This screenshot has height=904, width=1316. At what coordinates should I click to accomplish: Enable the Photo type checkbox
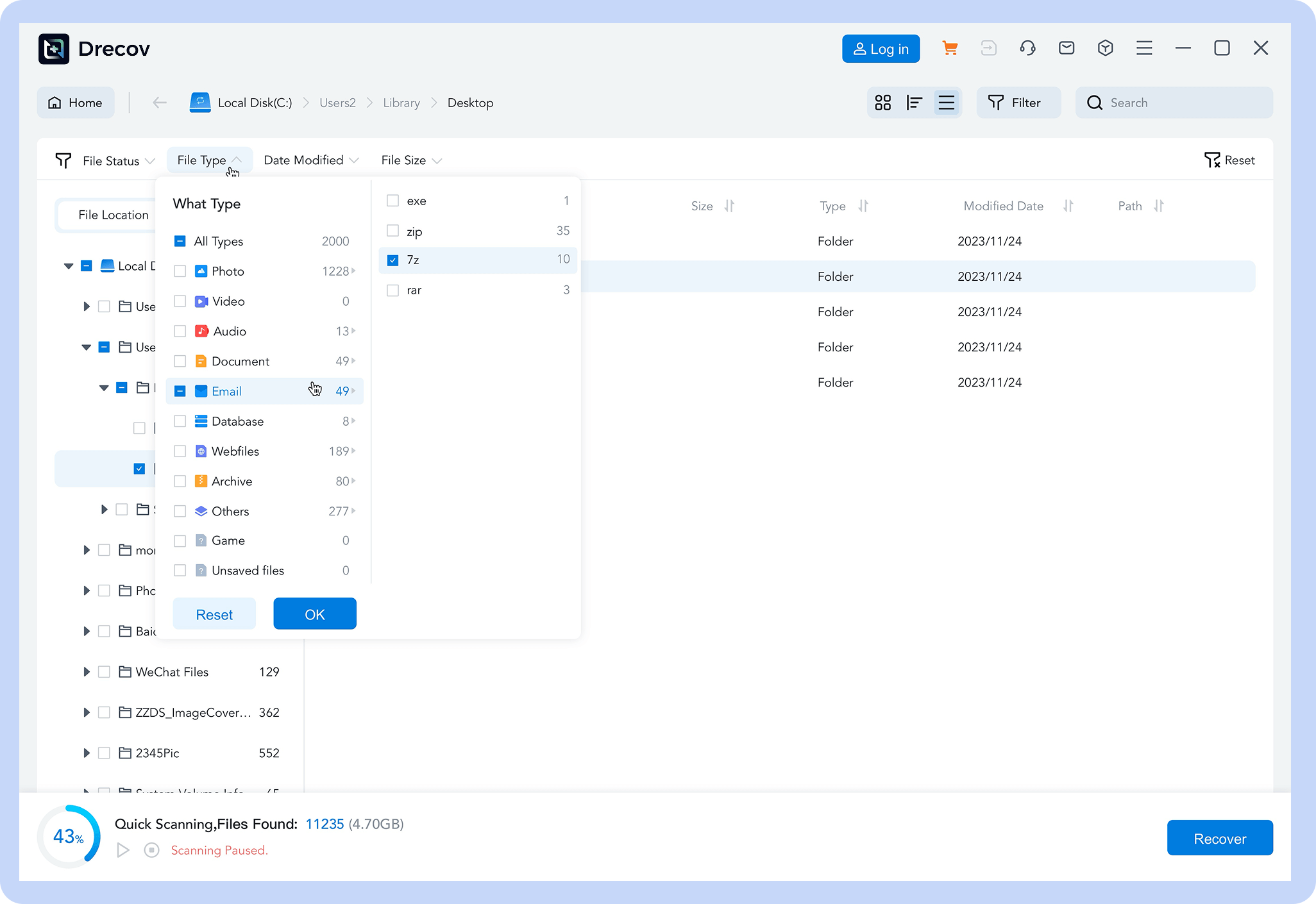click(180, 271)
